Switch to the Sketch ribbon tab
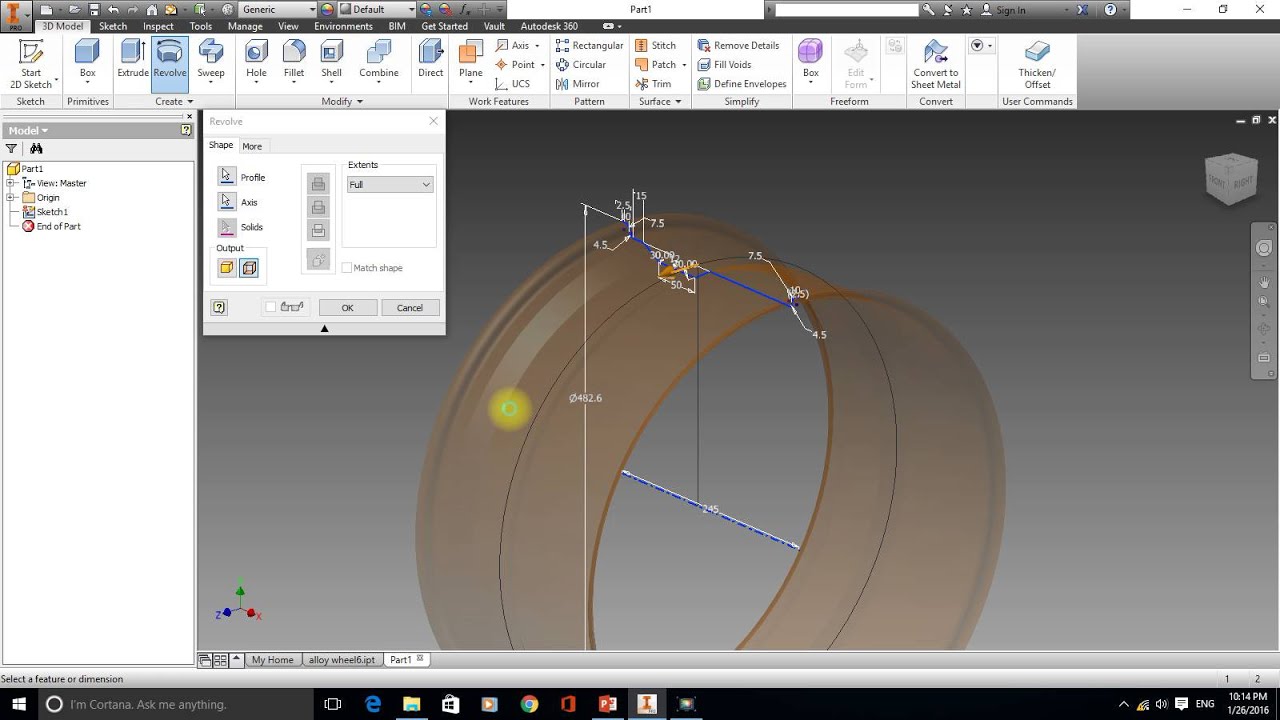Screen dimensions: 1280x720 tap(113, 26)
